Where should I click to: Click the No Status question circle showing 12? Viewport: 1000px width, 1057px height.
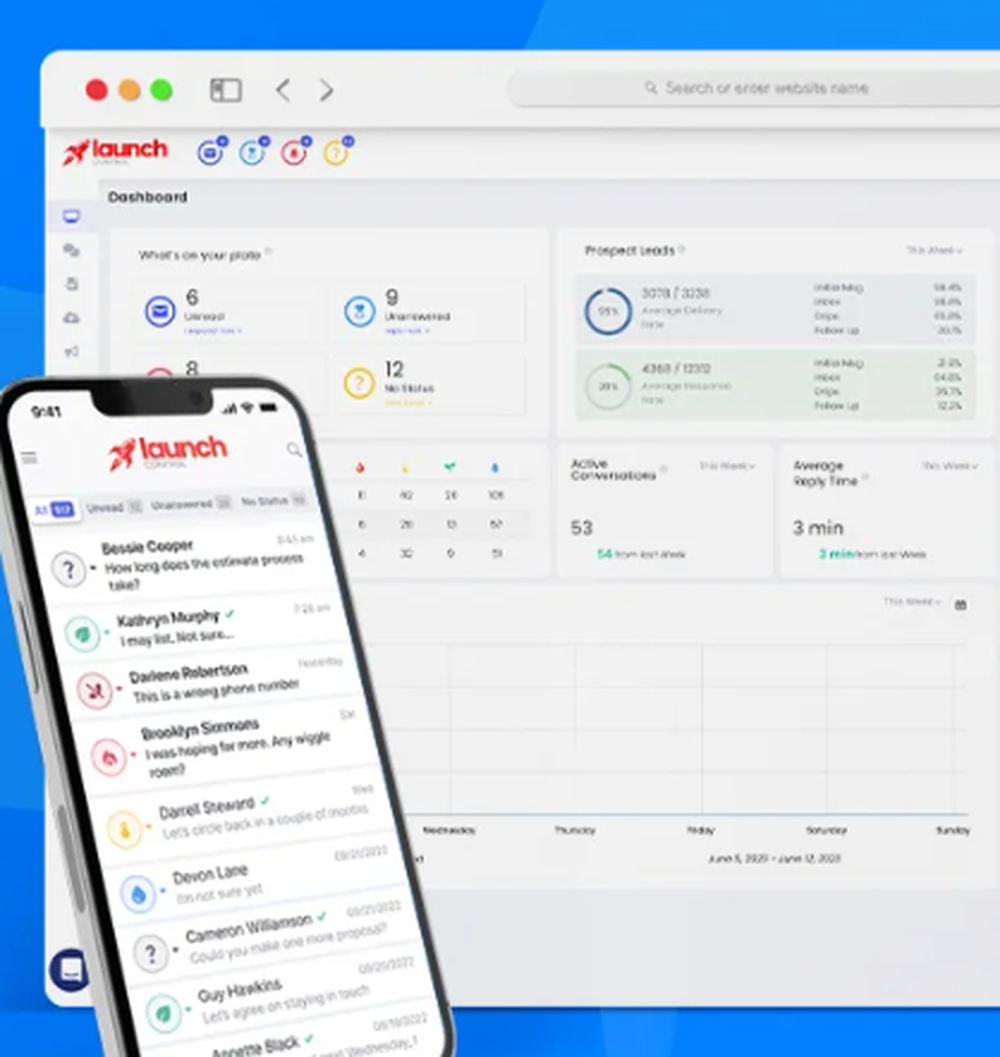coord(359,383)
